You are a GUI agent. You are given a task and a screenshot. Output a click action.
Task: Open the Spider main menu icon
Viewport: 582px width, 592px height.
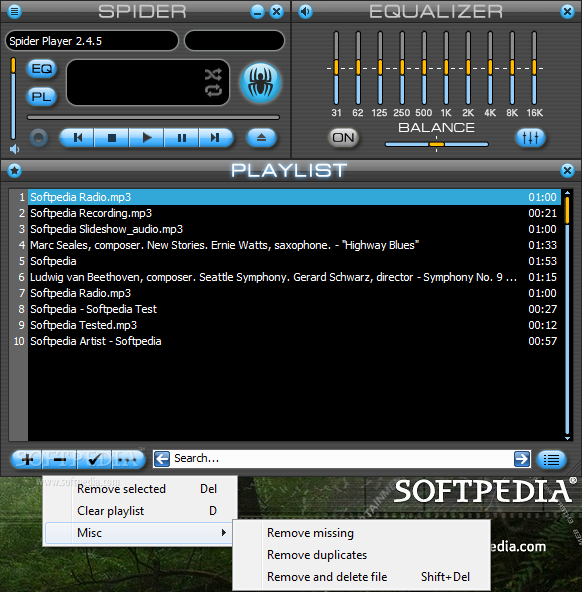pos(14,11)
